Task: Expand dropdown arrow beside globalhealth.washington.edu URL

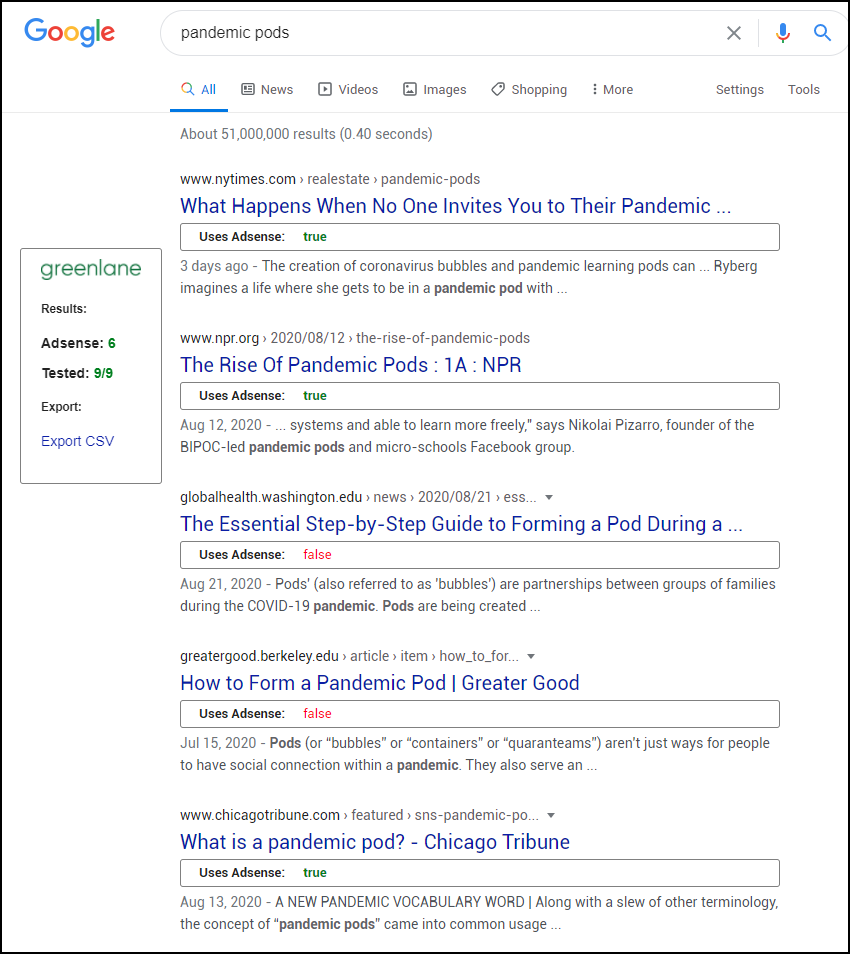Action: pos(549,498)
